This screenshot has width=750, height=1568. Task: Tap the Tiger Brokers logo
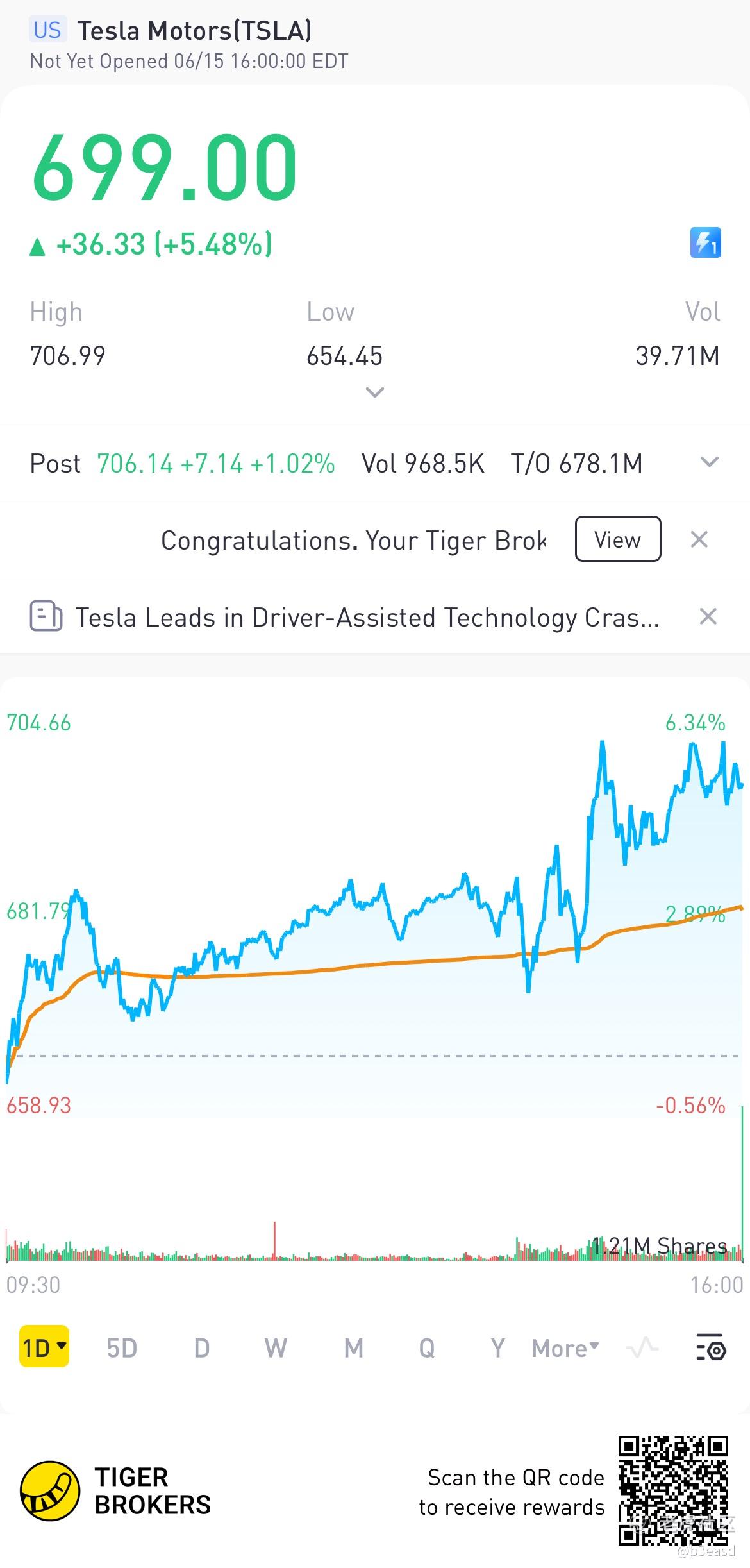tap(50, 1491)
